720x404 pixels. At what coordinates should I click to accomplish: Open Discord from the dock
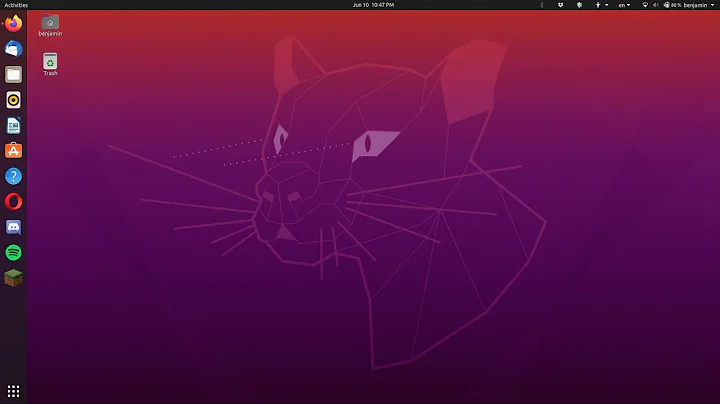point(13,227)
